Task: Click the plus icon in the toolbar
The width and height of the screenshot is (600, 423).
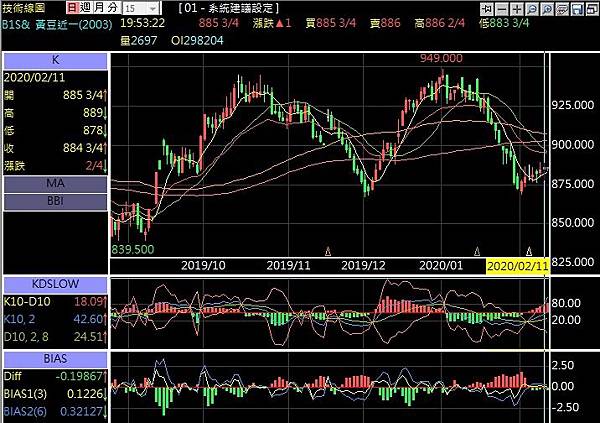Action: click(x=517, y=9)
